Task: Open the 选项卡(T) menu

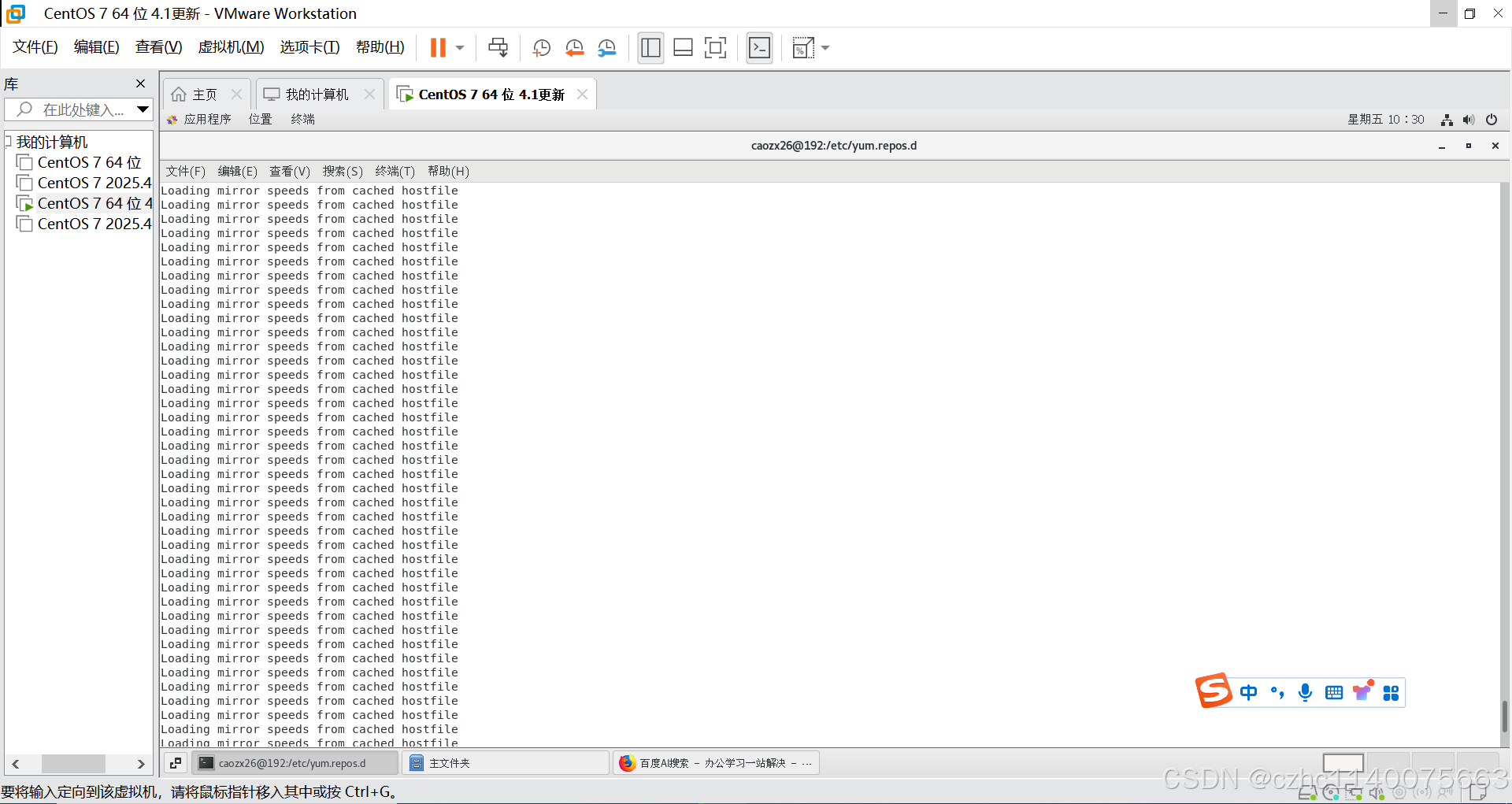Action: tap(309, 47)
